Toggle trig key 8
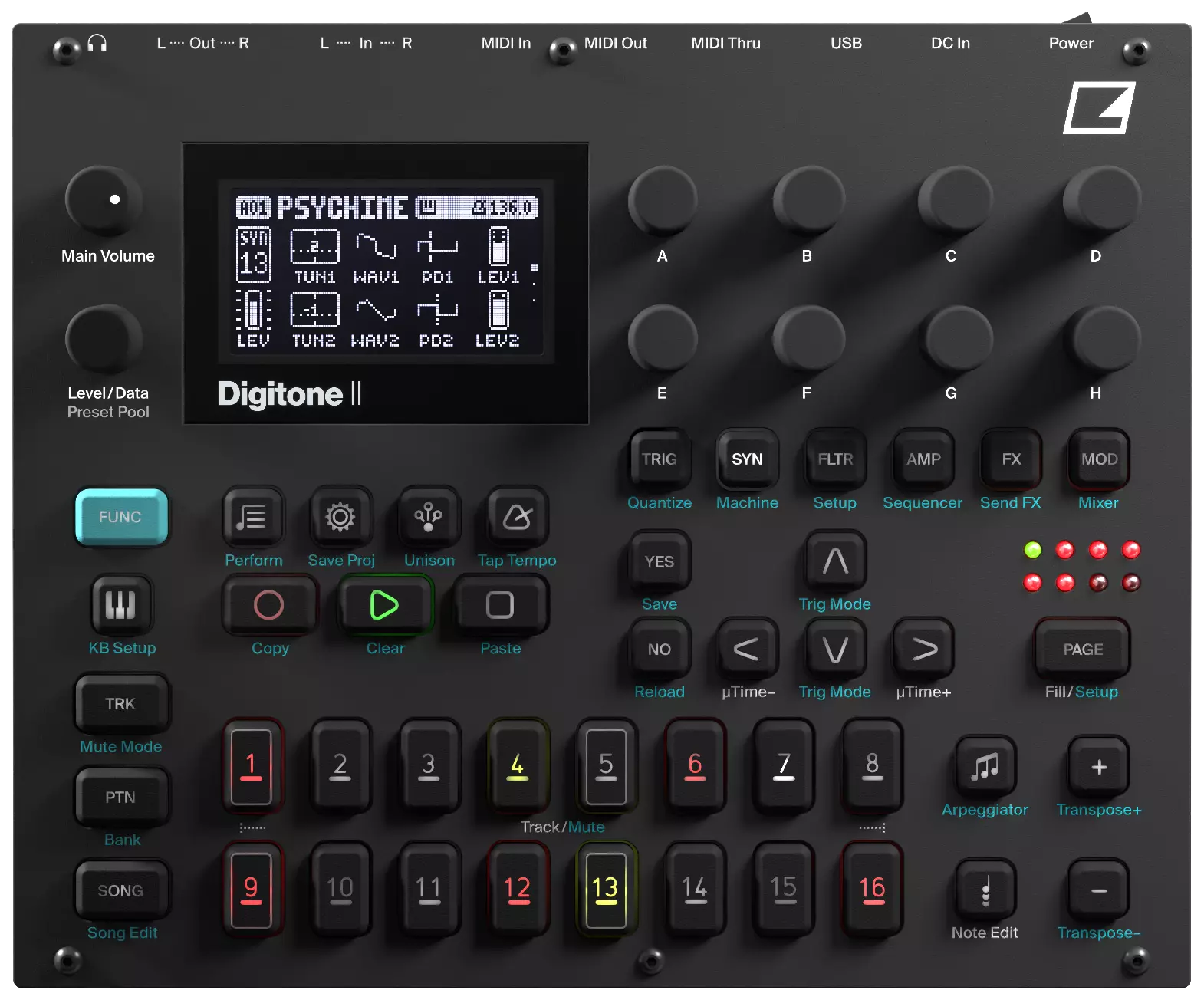The width and height of the screenshot is (1204, 1000). 872,766
